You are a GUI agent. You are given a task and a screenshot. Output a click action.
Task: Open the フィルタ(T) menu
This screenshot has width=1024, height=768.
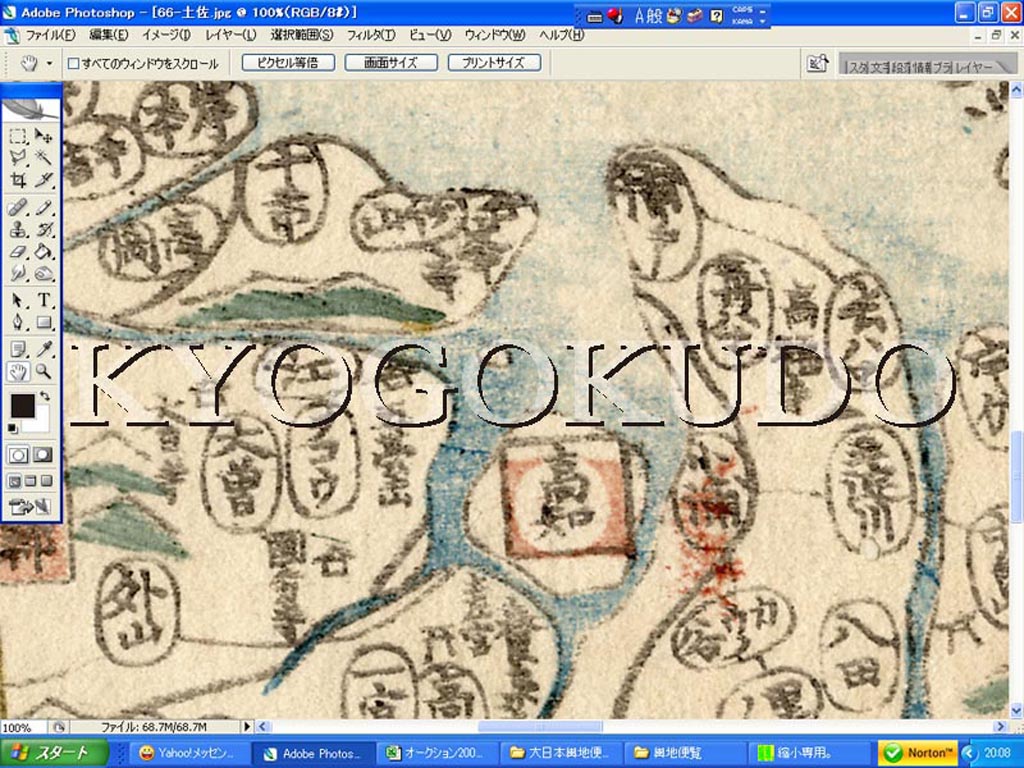[370, 35]
